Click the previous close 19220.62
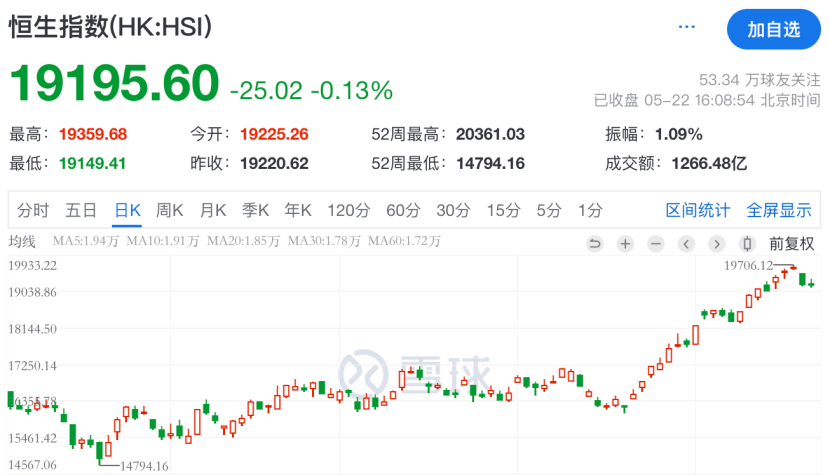830x476 pixels. [274, 163]
